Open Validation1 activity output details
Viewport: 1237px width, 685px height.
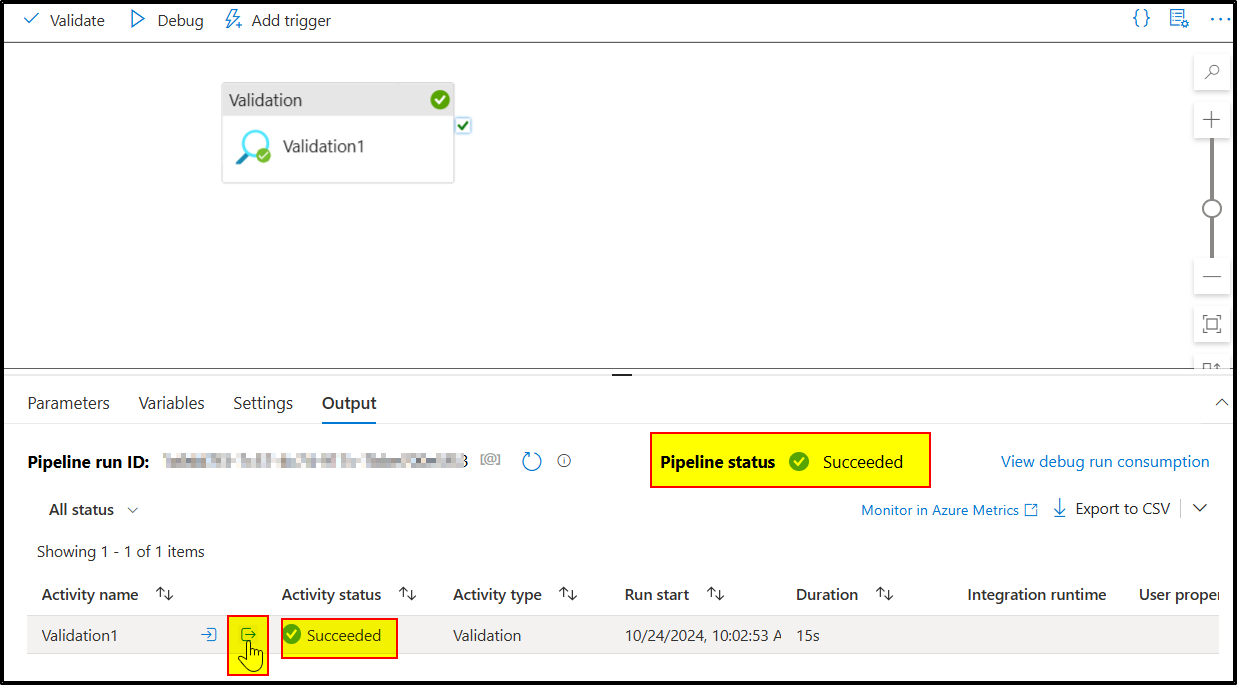tap(248, 634)
